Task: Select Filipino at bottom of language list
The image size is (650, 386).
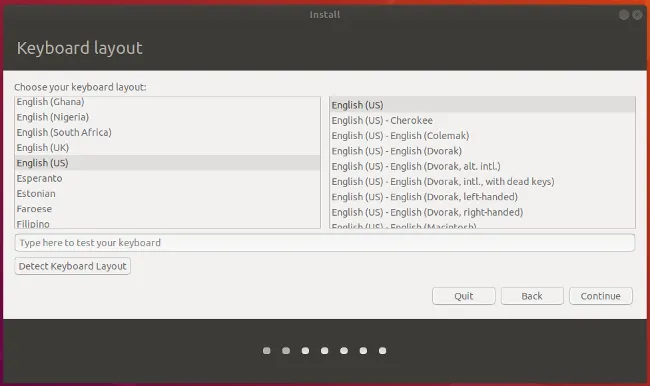Action: (167, 223)
